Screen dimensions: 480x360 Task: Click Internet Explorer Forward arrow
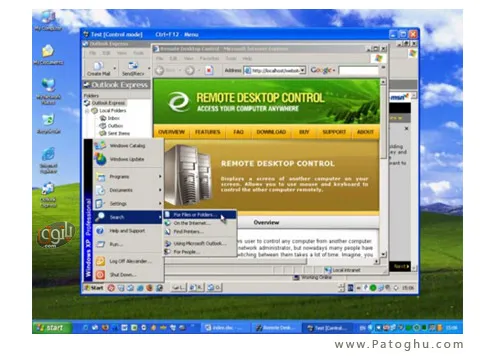pos(190,70)
